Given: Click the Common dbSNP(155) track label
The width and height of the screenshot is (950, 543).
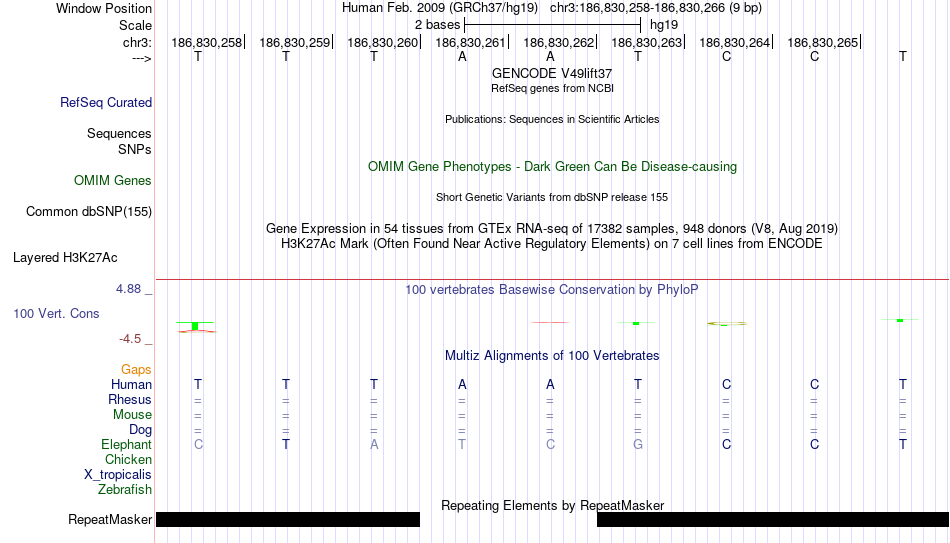Looking at the screenshot, I should 88,212.
